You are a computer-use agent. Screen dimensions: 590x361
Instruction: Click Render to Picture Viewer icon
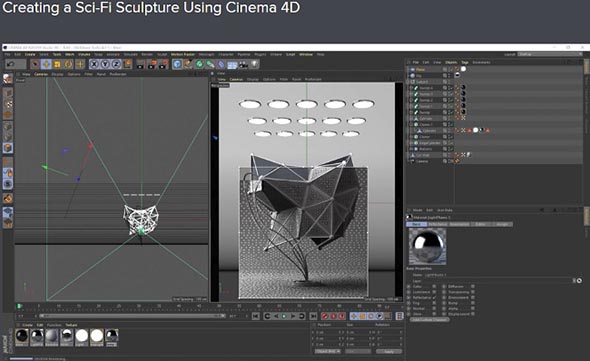[x=152, y=64]
